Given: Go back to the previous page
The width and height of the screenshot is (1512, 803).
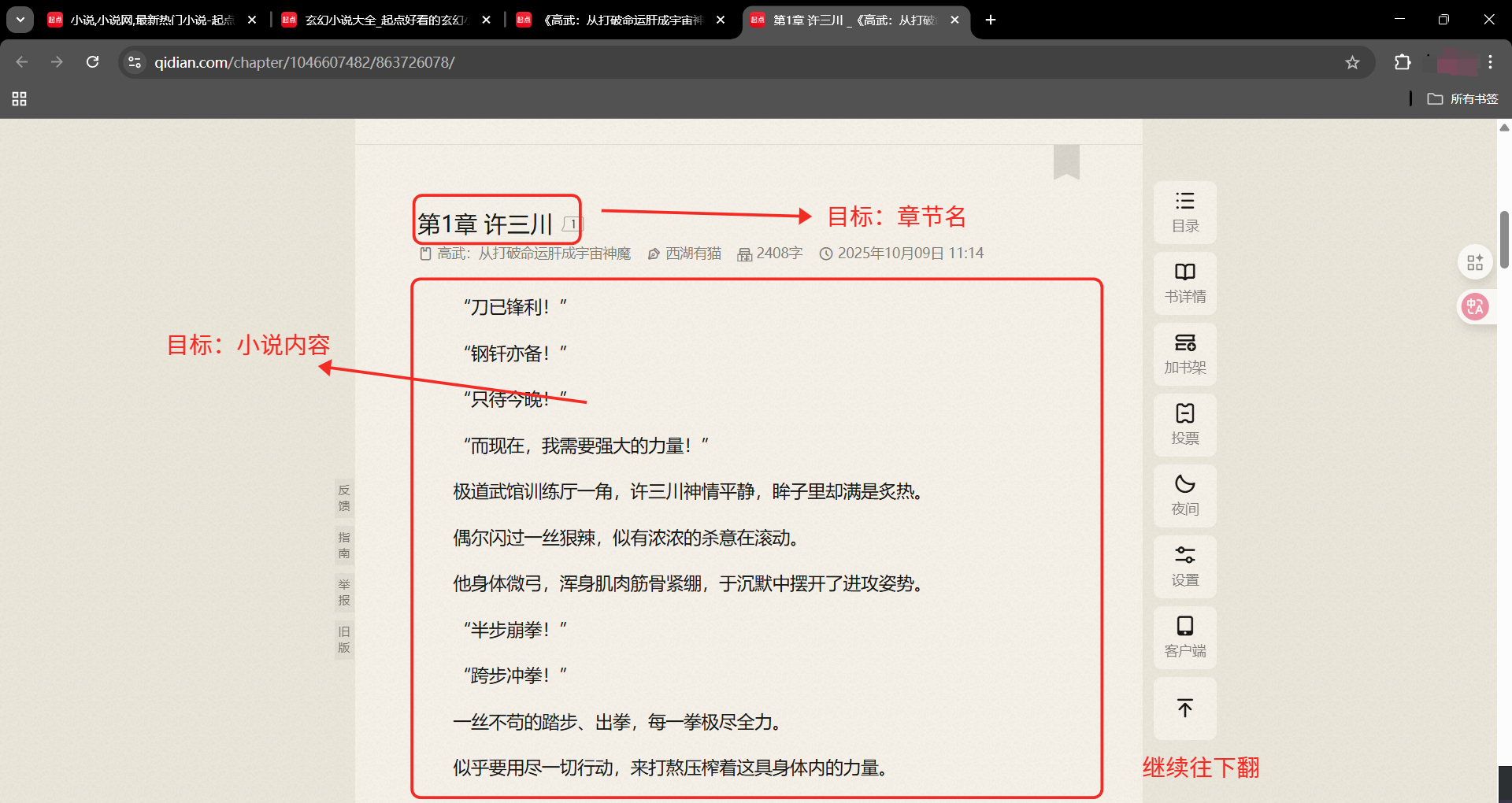Looking at the screenshot, I should pyautogui.click(x=22, y=62).
